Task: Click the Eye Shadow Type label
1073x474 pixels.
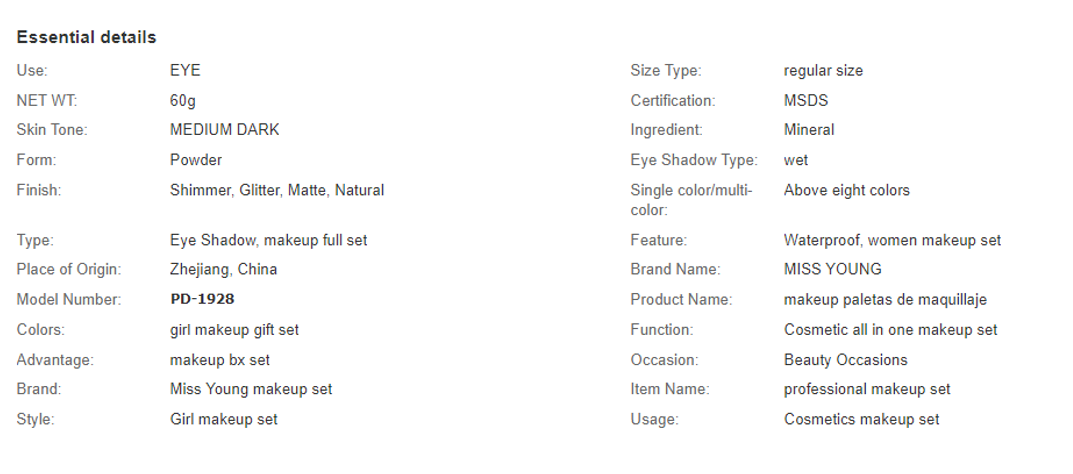Action: click(x=694, y=160)
